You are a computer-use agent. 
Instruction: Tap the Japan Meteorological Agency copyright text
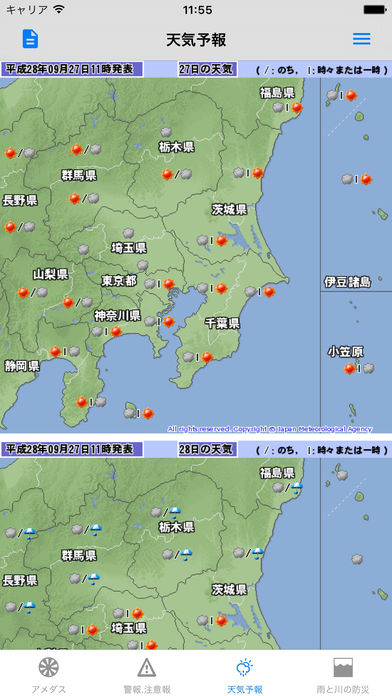pyautogui.click(x=270, y=429)
